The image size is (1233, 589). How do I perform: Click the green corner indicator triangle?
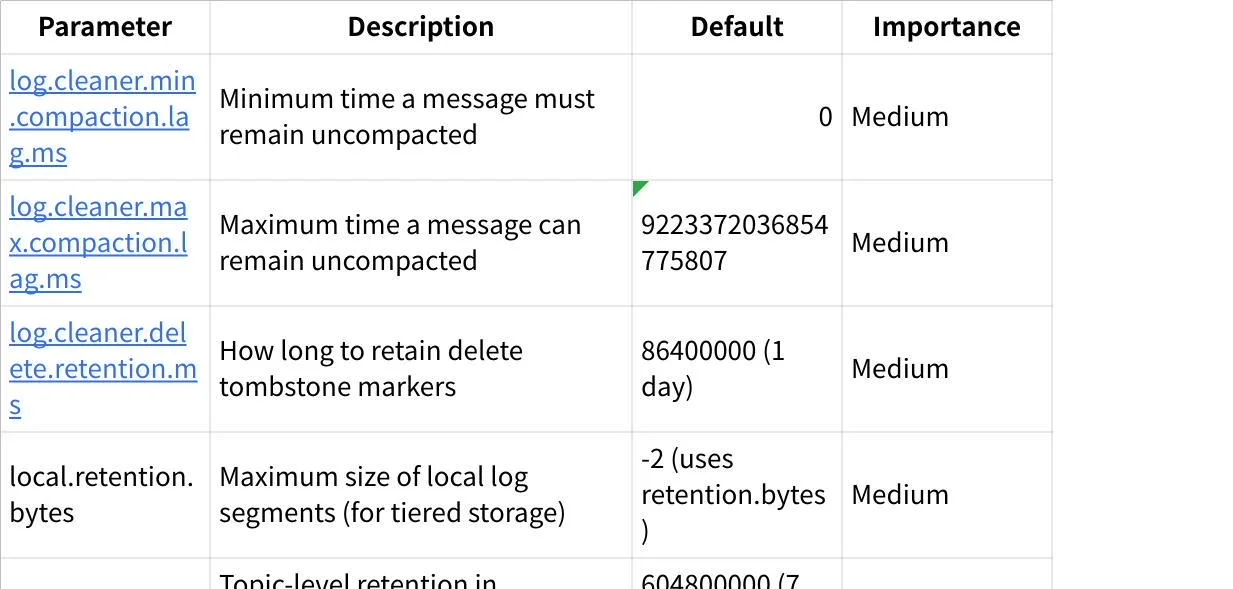(x=639, y=187)
